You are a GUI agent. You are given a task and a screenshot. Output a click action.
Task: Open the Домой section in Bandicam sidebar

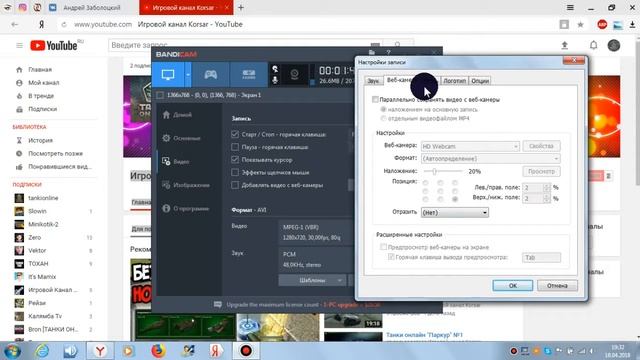(x=177, y=115)
